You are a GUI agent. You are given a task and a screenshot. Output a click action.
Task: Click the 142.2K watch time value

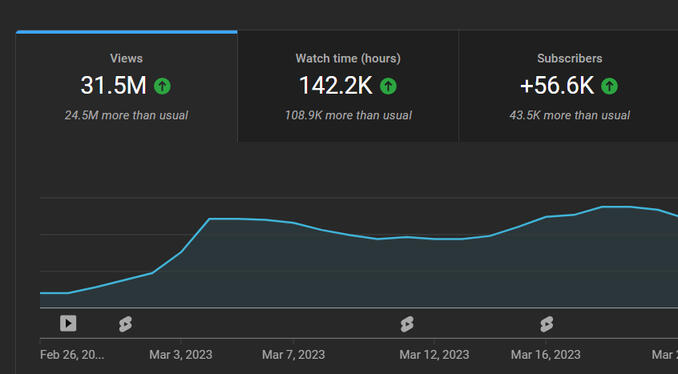point(336,86)
